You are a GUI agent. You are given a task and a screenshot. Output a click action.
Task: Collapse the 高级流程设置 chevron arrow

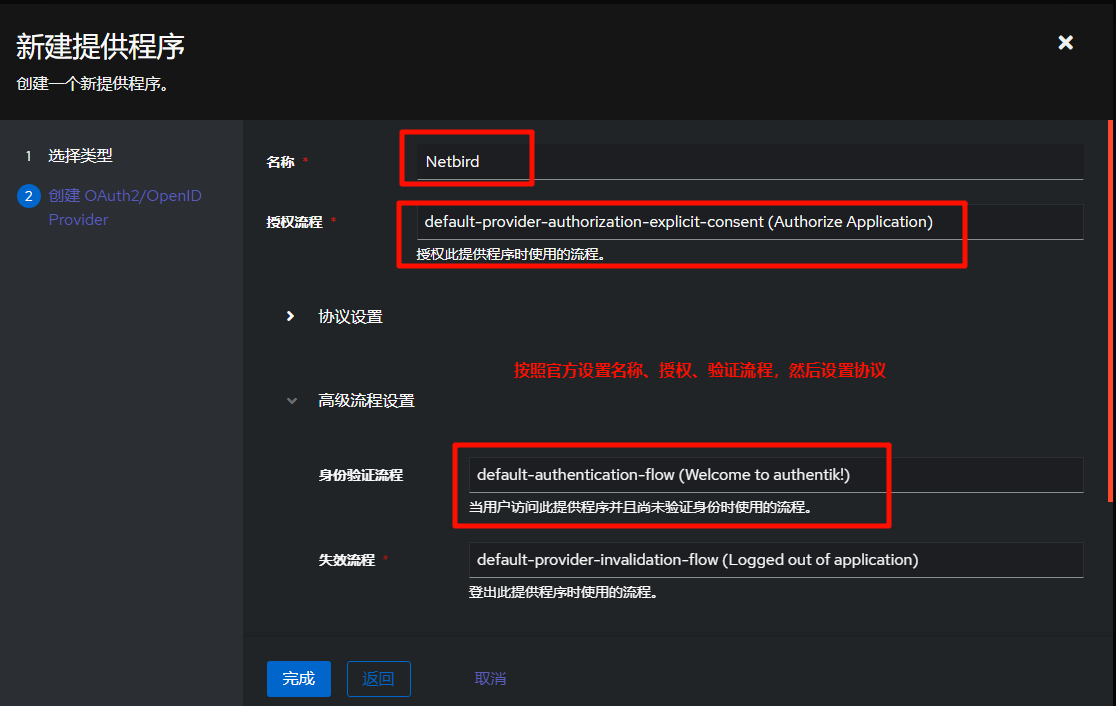coord(291,400)
